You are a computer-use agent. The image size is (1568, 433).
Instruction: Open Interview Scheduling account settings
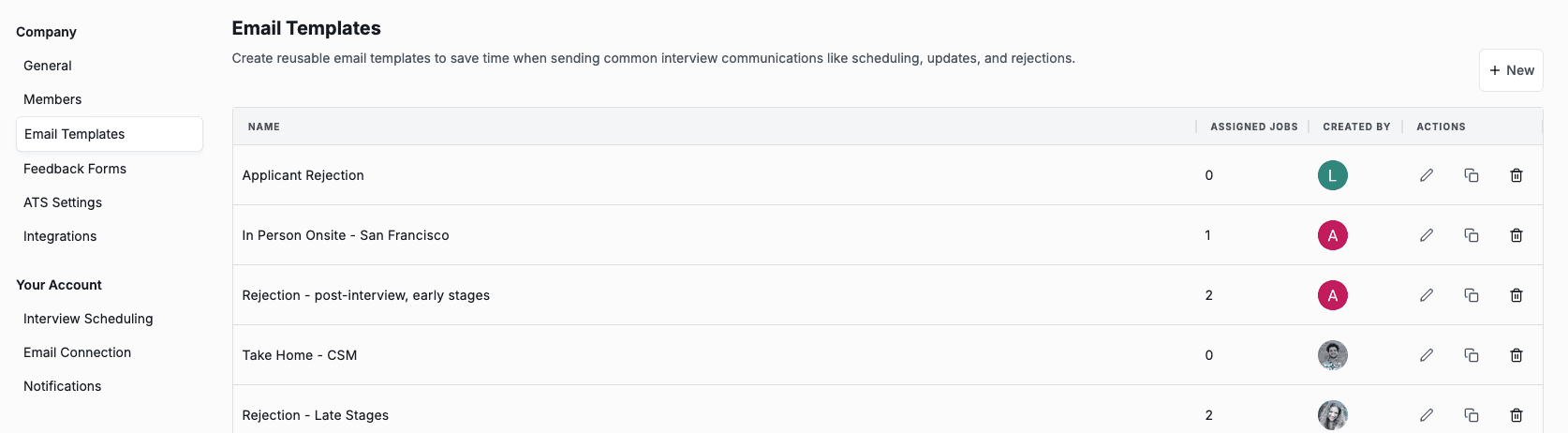[88, 319]
